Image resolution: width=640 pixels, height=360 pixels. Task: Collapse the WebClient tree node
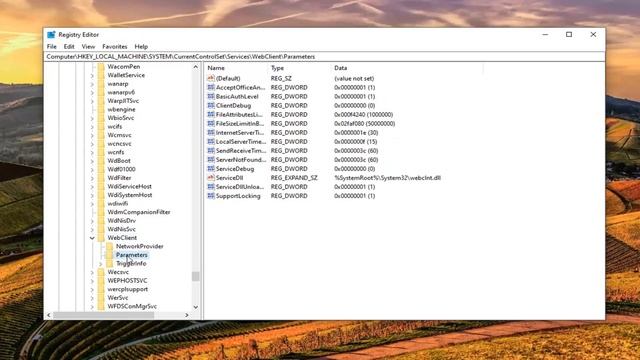(x=92, y=238)
